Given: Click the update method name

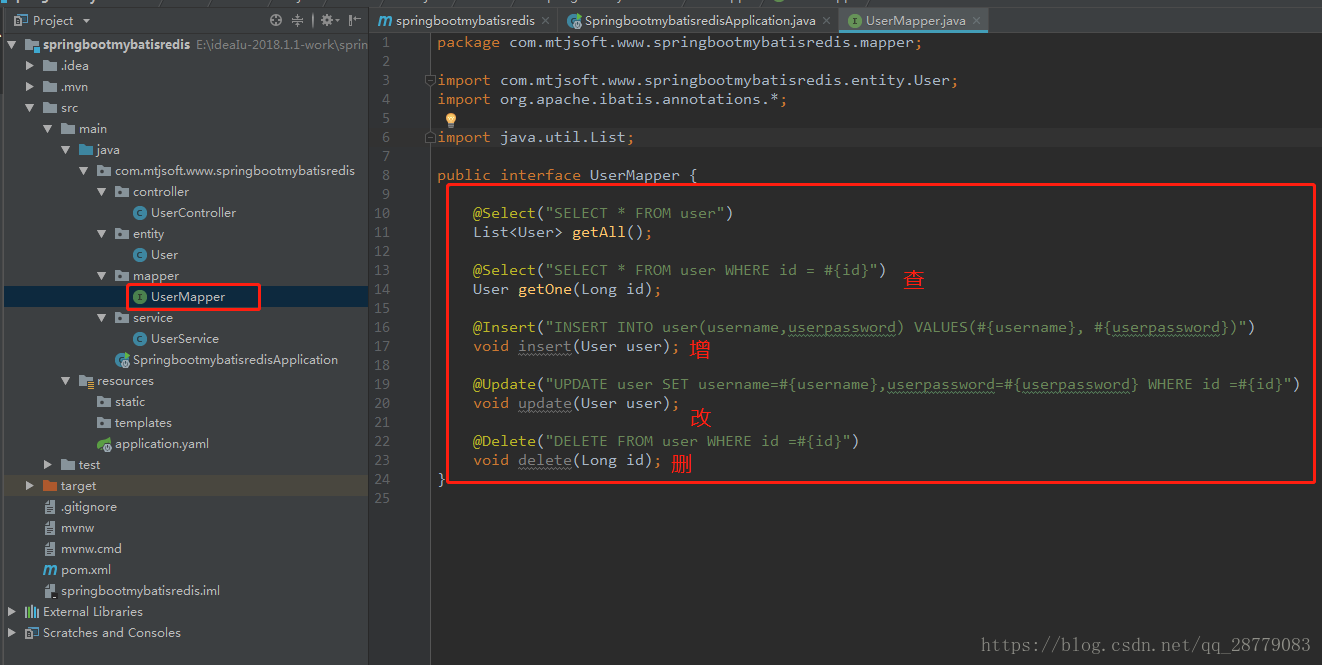Looking at the screenshot, I should click(x=545, y=403).
